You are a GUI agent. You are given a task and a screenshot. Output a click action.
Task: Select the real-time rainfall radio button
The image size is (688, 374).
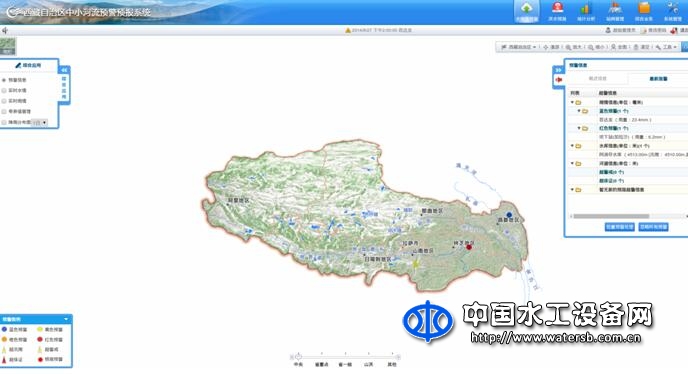4,101
